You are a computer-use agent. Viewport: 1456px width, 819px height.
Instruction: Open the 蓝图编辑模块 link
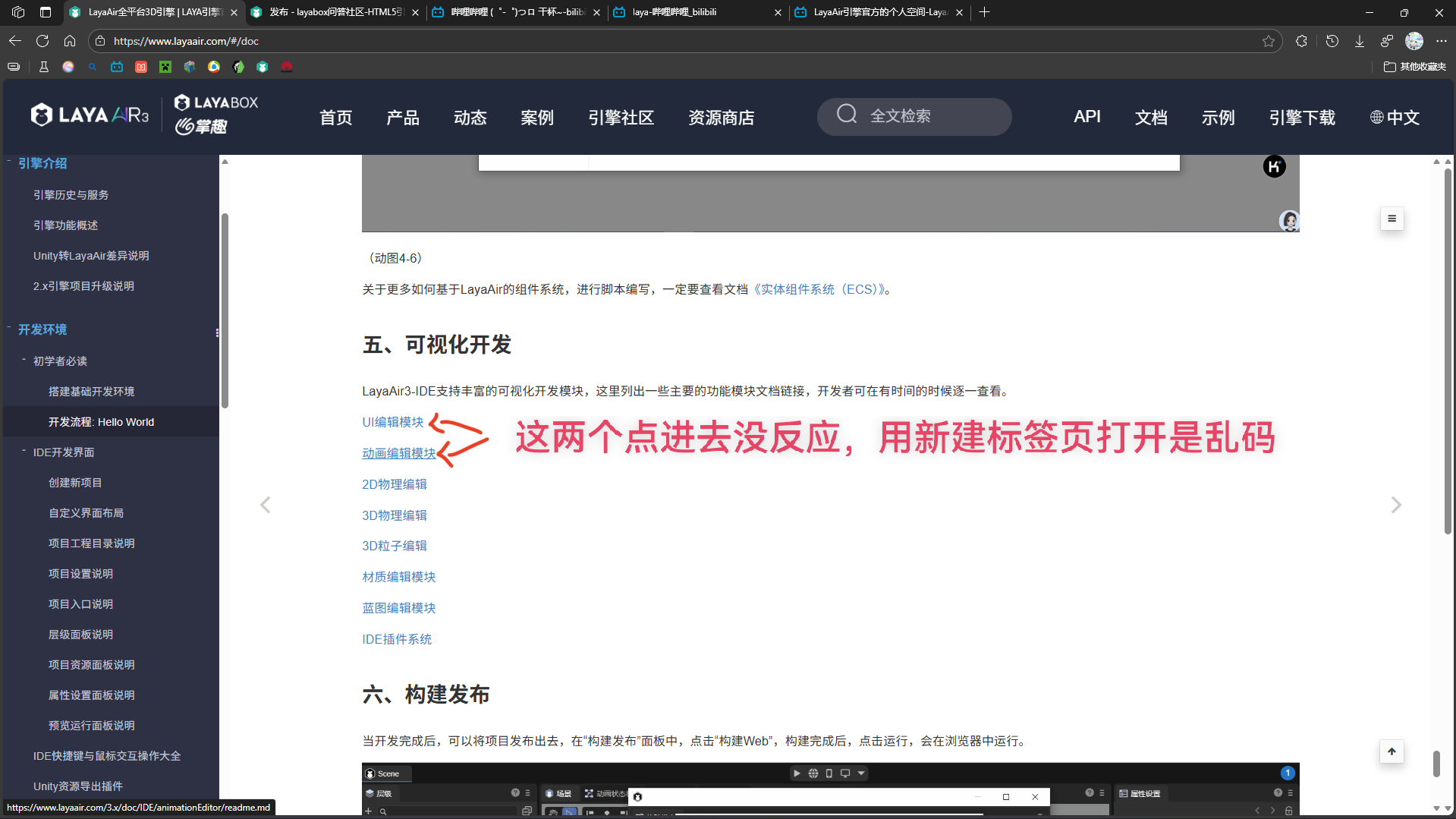(x=398, y=608)
